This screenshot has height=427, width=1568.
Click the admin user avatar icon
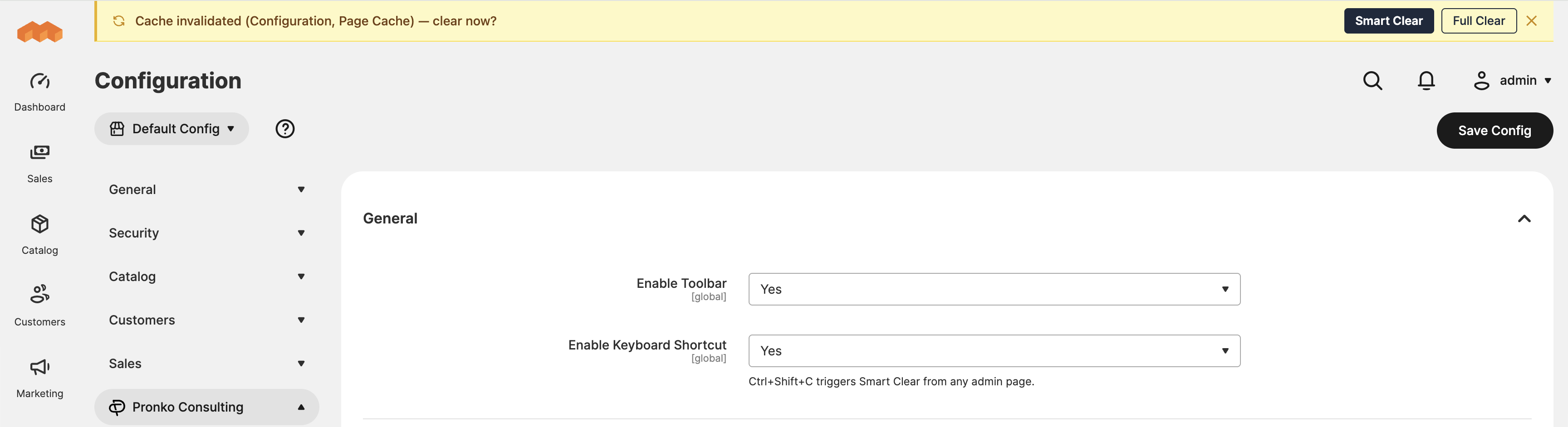pyautogui.click(x=1481, y=80)
